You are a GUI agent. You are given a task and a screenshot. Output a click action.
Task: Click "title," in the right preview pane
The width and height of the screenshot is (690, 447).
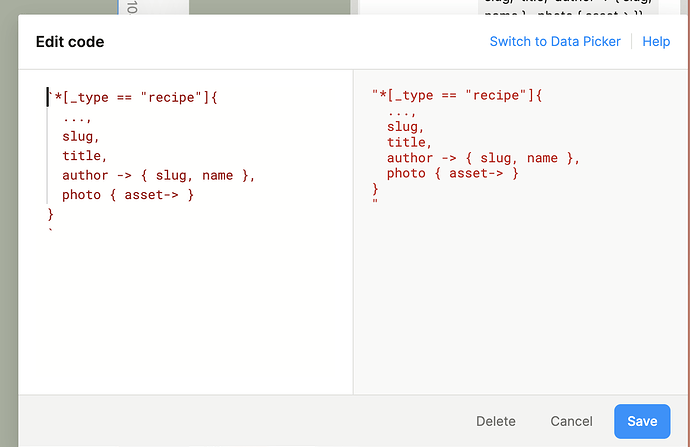[x=408, y=142]
